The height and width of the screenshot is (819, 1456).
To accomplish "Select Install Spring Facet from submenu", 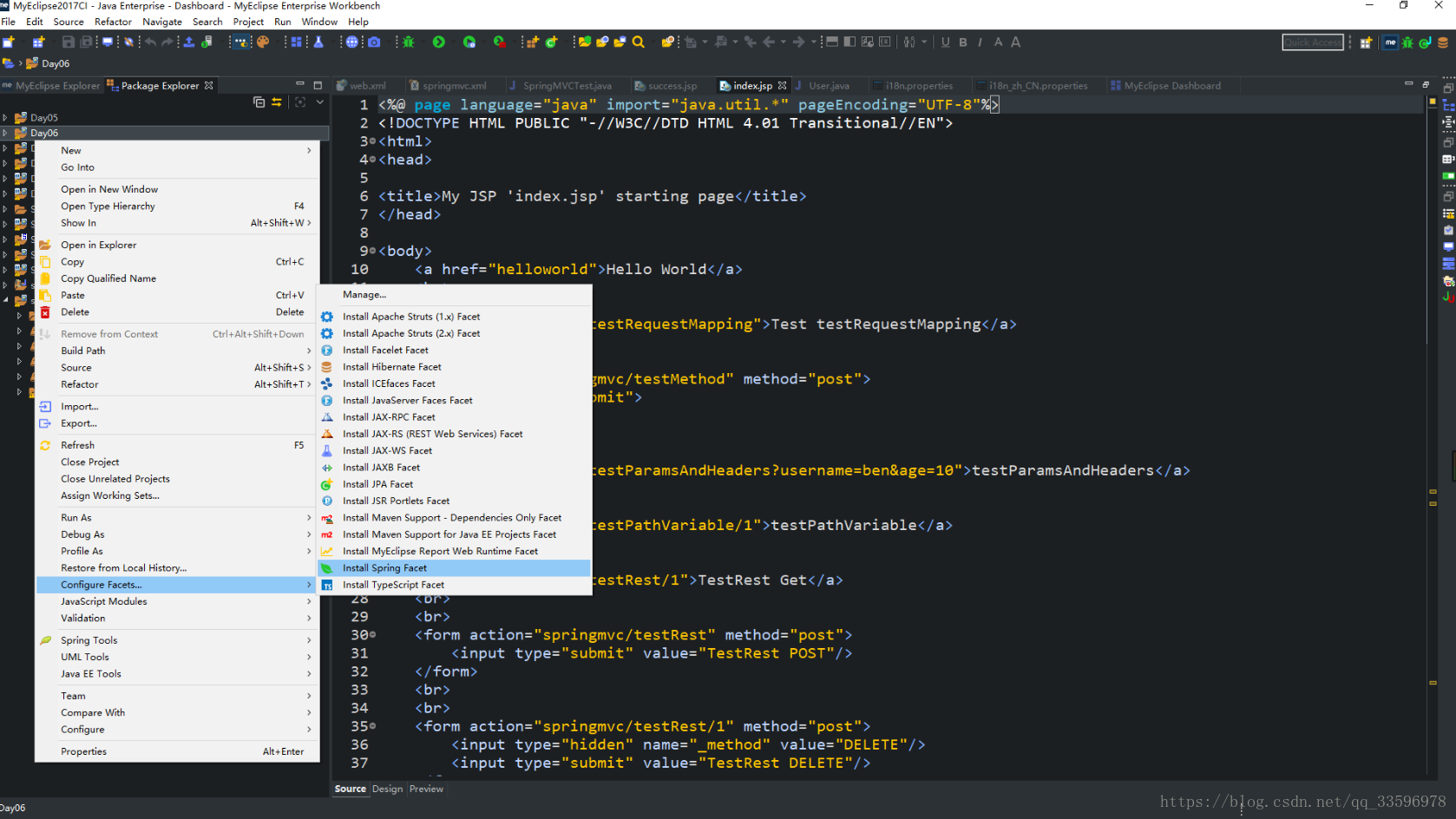I will pos(455,568).
